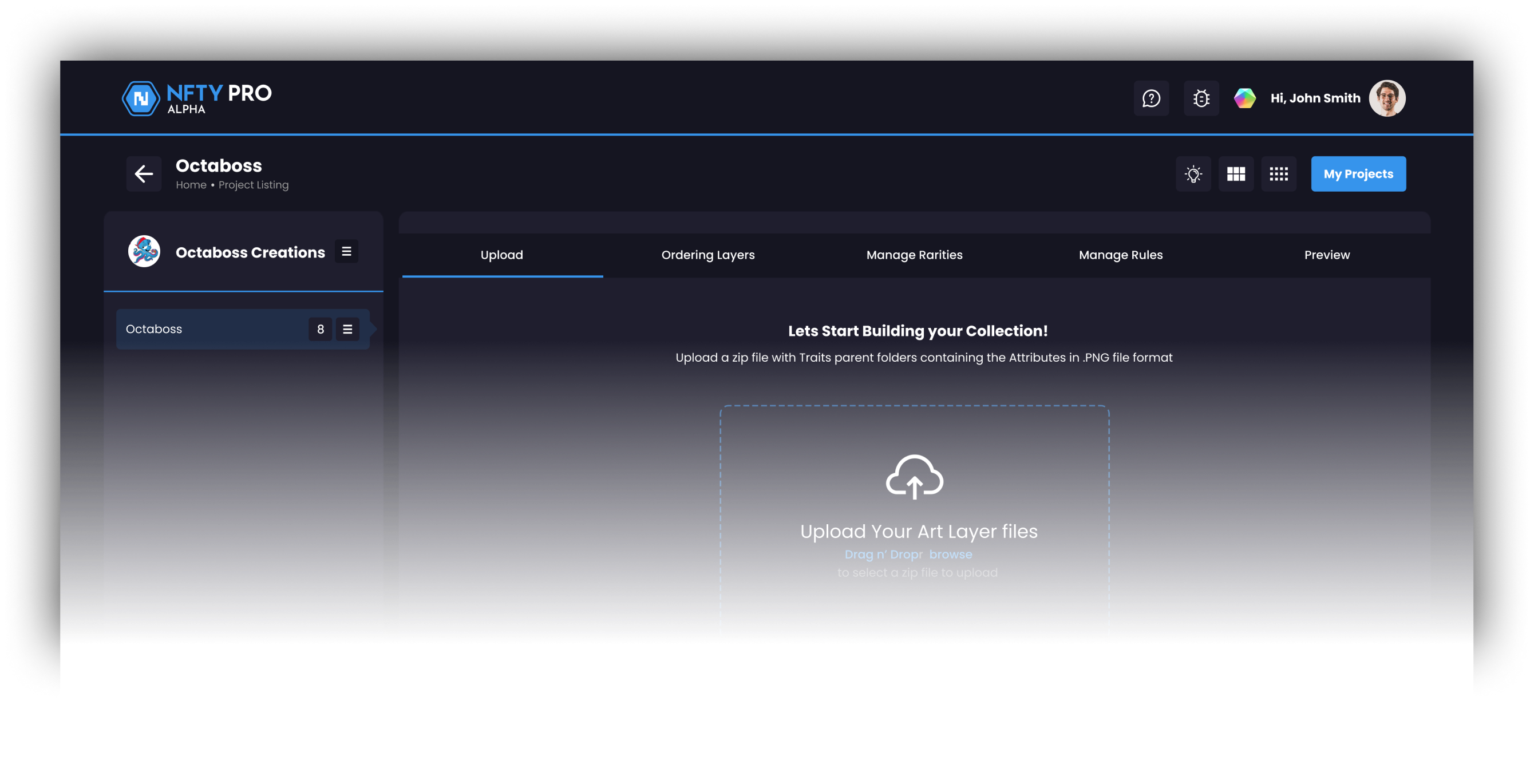Toggle dark mode using the bulb icon near My Projects
The width and height of the screenshot is (1534, 784).
pos(1193,174)
